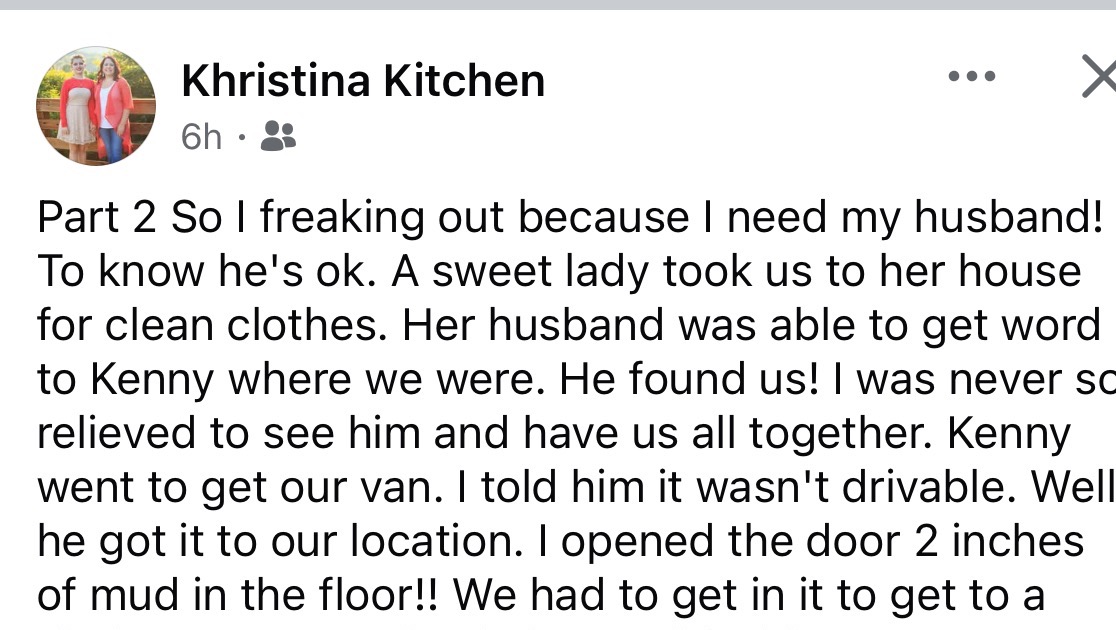Click the 'To know he's ok.' sentence
This screenshot has height=630, width=1116.
[x=206, y=271]
